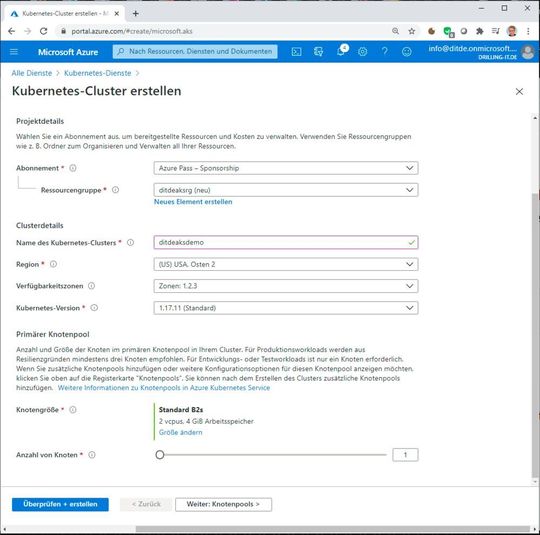Open the browser zoom indicator
Viewport: 540px width, 535px height.
395,31
